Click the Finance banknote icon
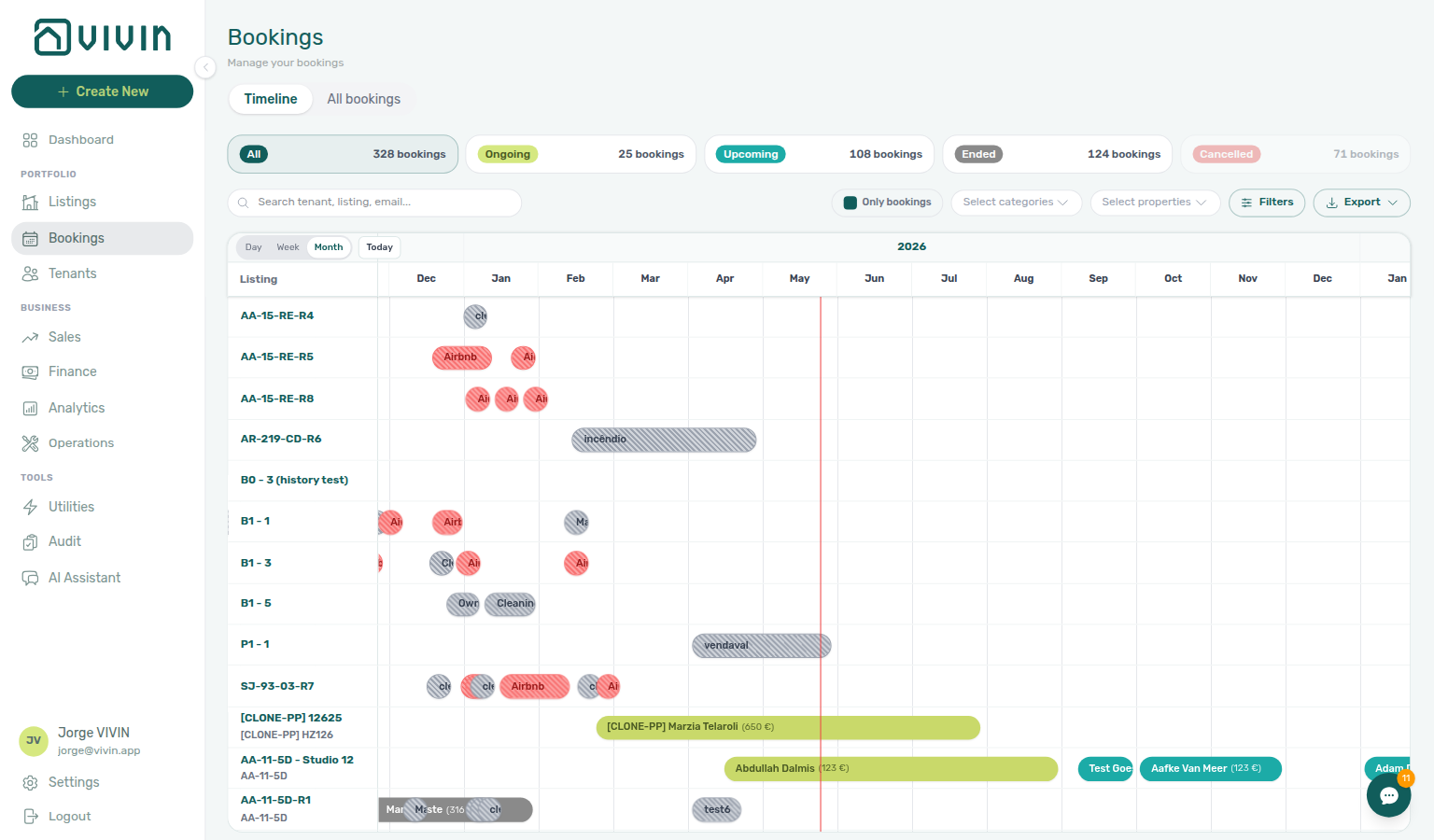 (x=30, y=371)
